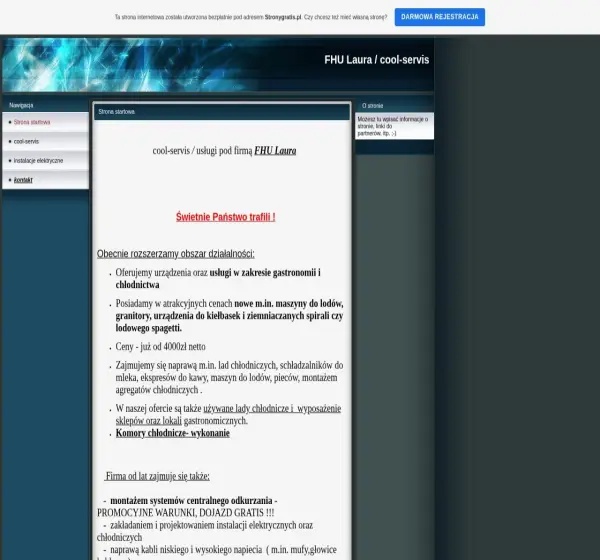
Task: Click Firma od lat zajmuje się także heading
Action: pos(158,476)
